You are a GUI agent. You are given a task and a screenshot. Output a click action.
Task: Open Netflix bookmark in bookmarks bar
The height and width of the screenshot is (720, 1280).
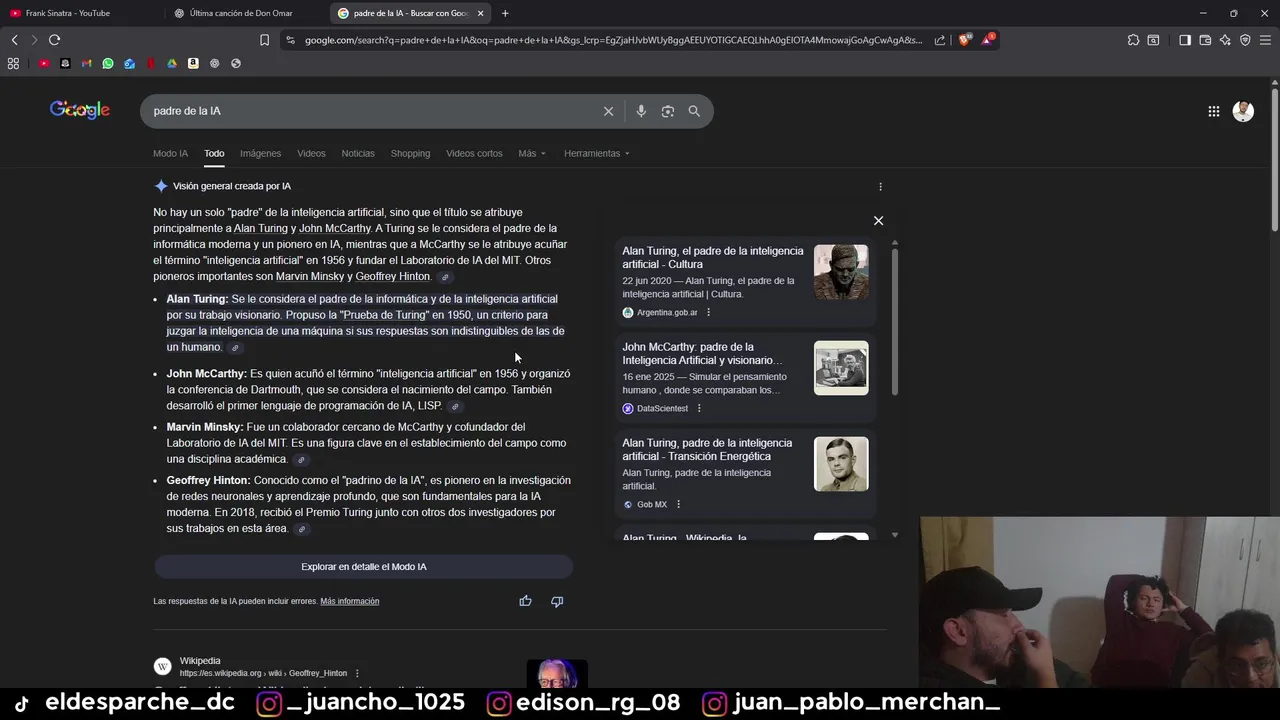[151, 63]
